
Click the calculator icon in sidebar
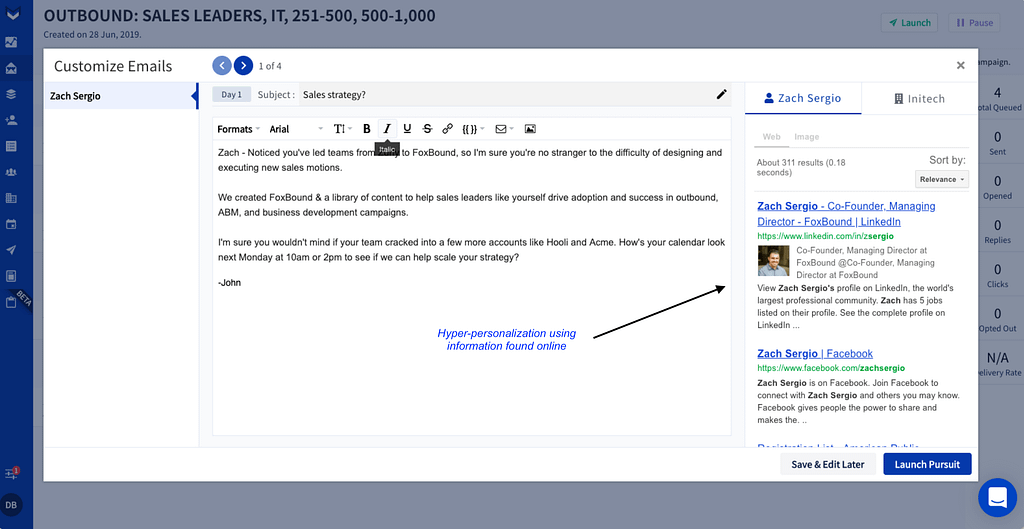[11, 276]
